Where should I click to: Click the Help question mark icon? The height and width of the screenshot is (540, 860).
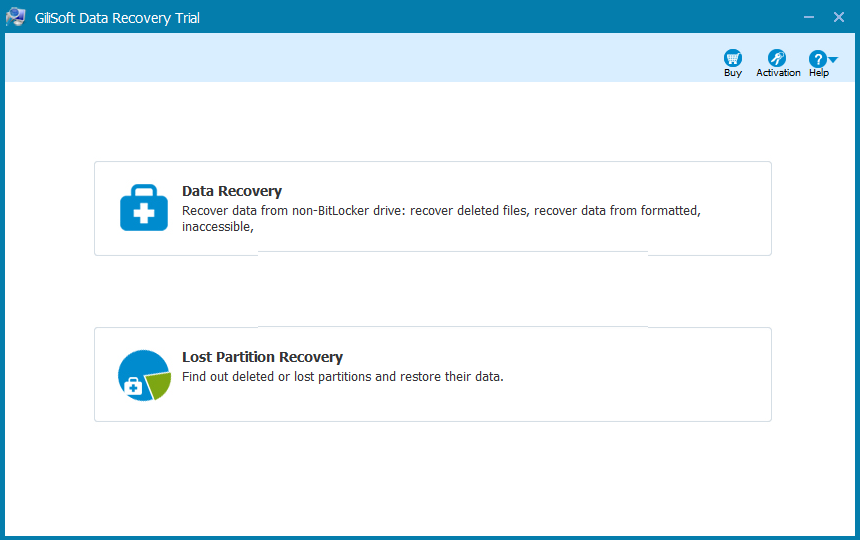[817, 59]
